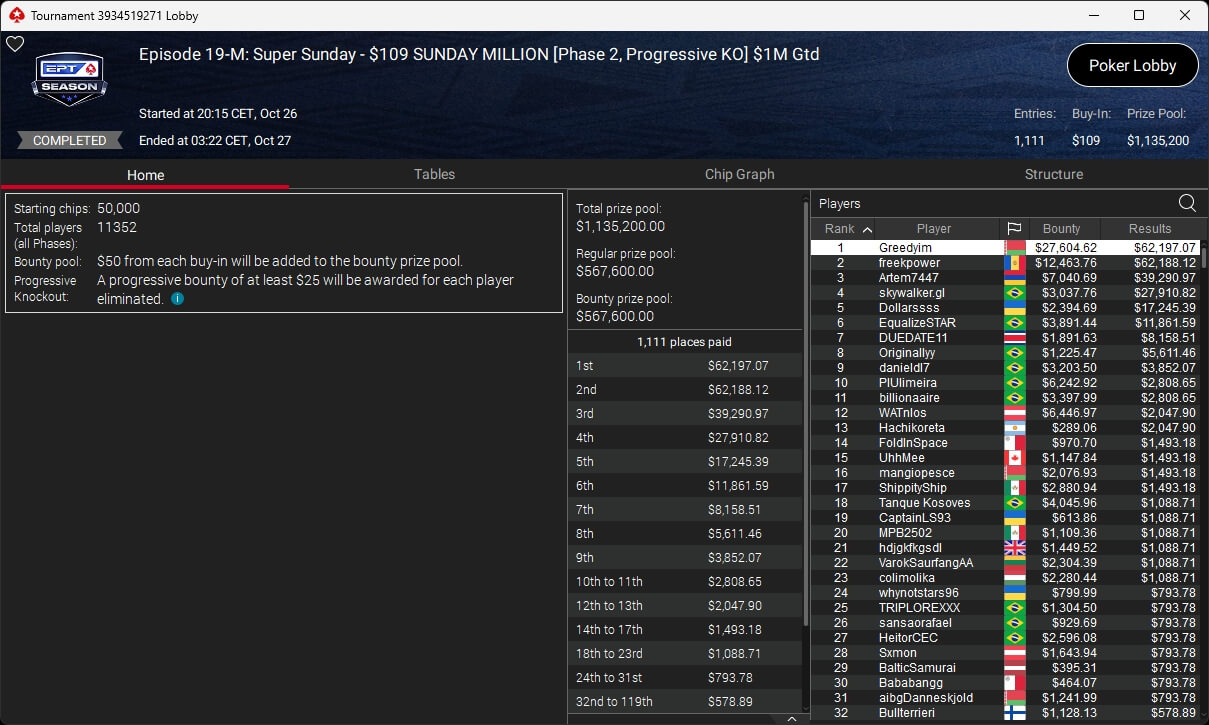Select the freekpower player row

(1004, 262)
